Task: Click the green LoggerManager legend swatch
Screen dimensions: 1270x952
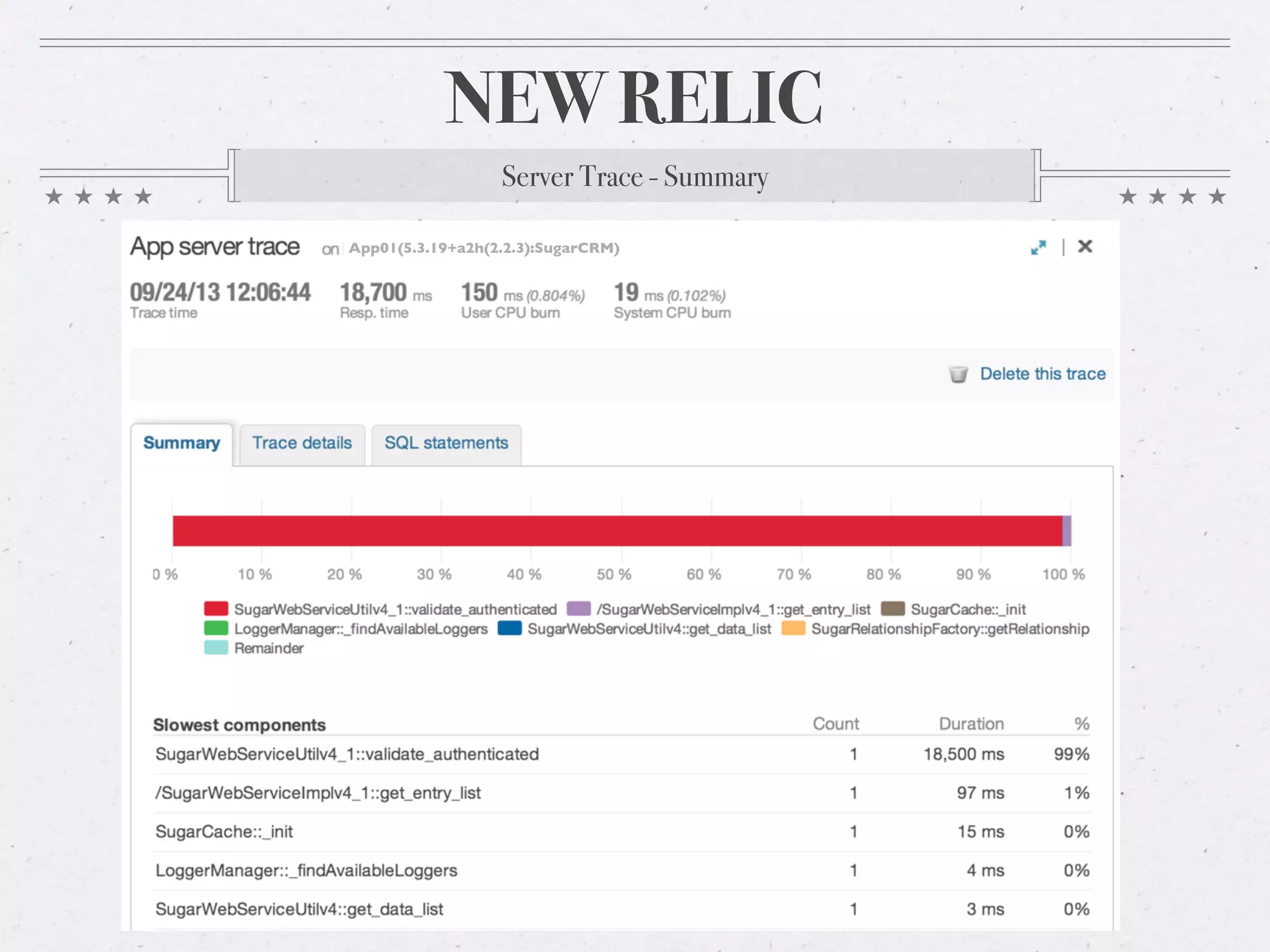Action: [216, 628]
